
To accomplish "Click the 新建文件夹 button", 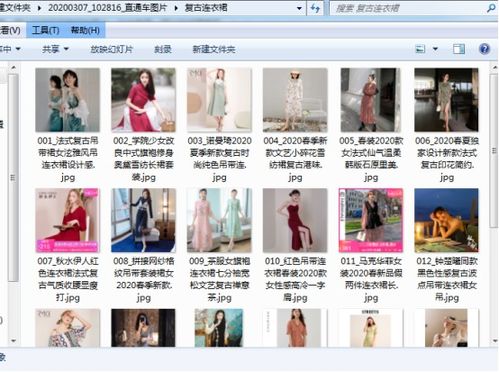I will (214, 49).
